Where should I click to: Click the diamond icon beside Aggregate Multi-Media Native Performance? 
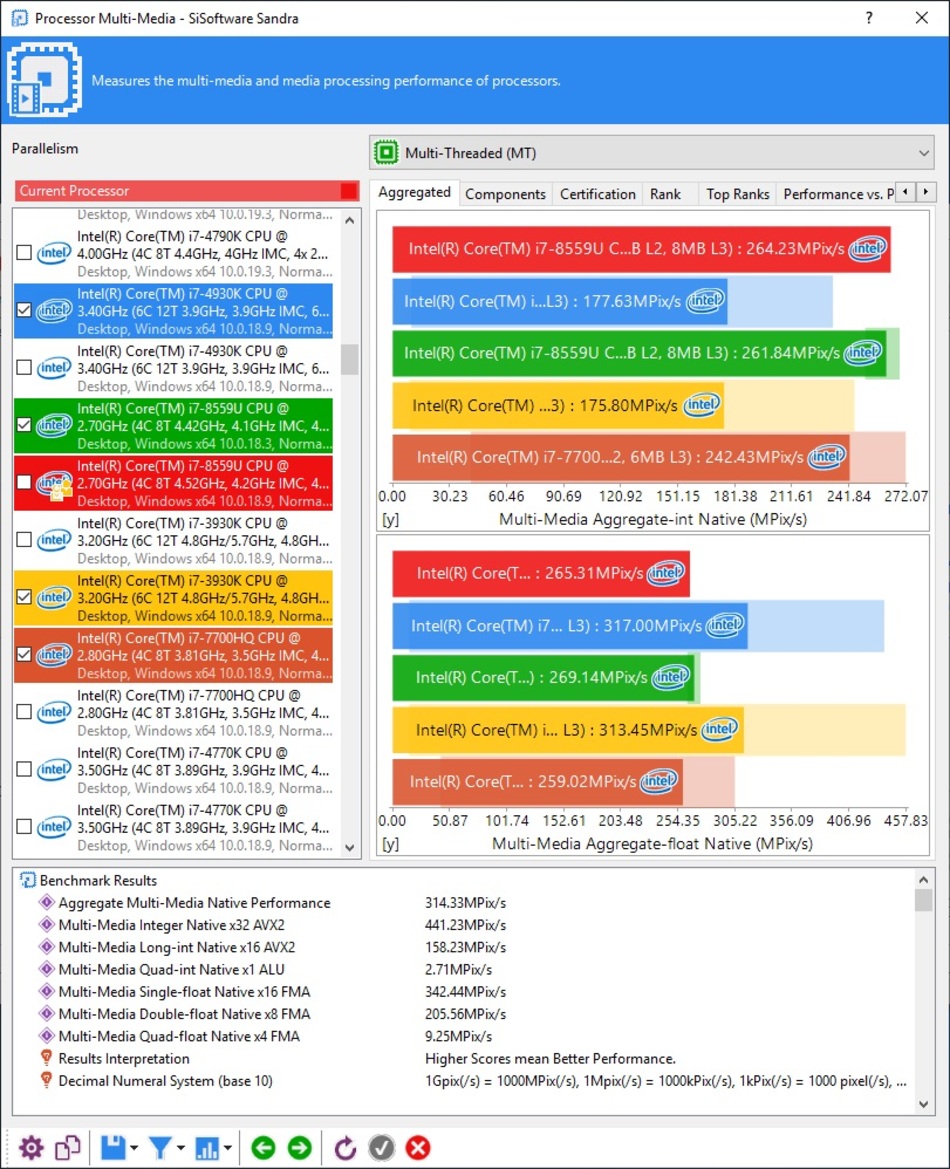(x=46, y=903)
